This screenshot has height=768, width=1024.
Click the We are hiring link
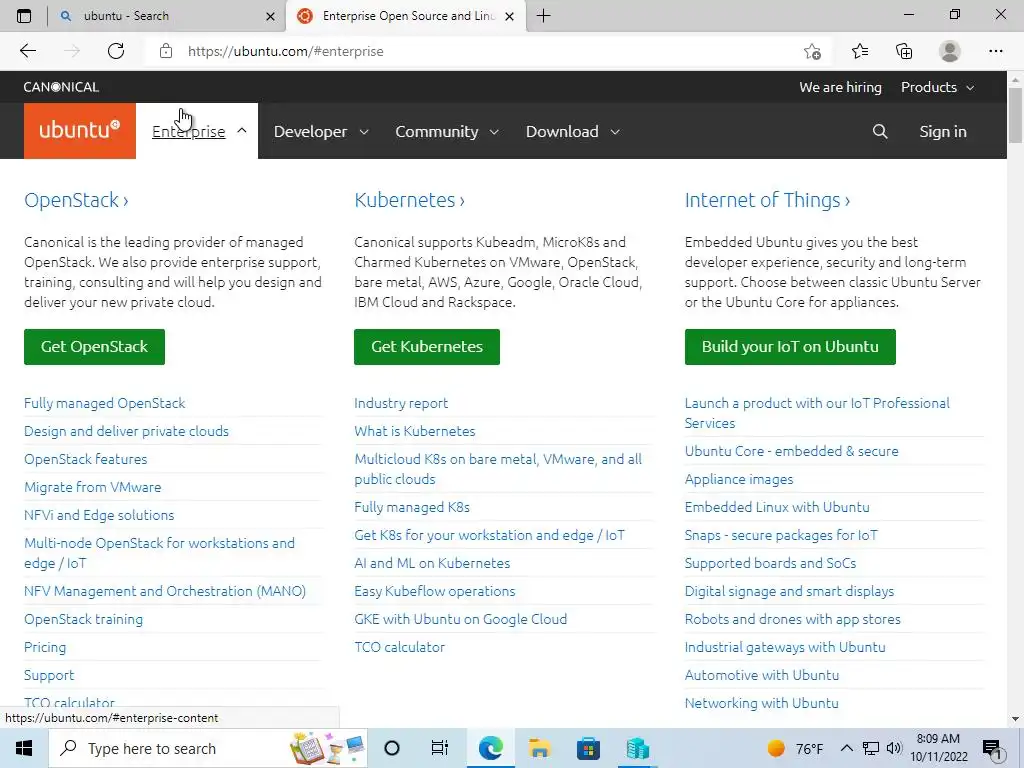(840, 87)
